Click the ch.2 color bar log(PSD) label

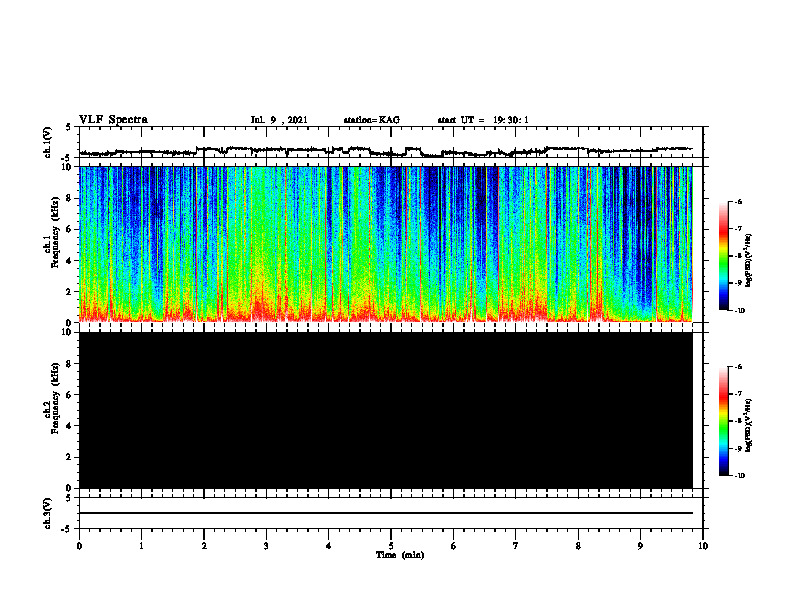tap(749, 426)
